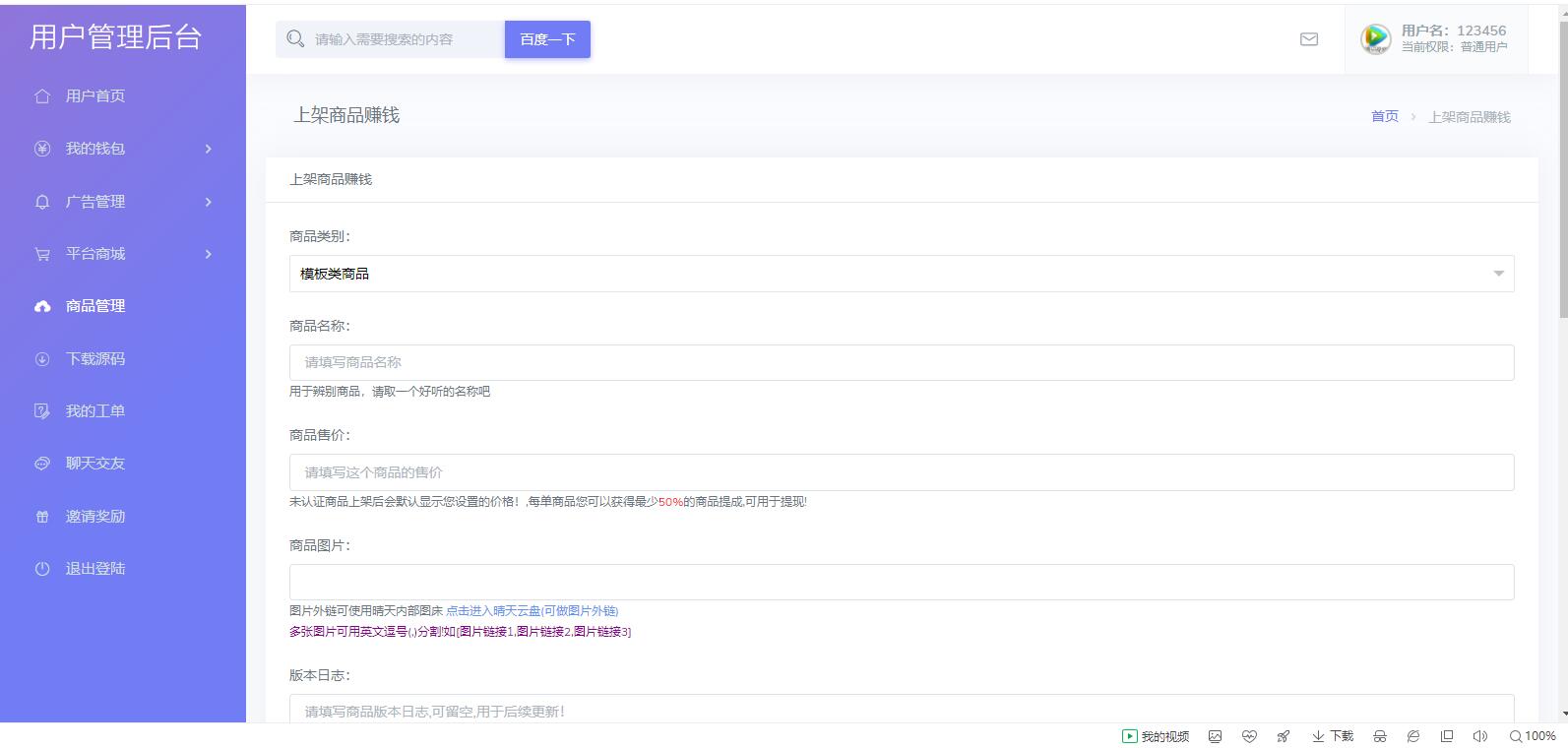Screen dimensions: 1568x748
Task: Expand the 平台商城 sidebar submenu
Action: tap(208, 254)
